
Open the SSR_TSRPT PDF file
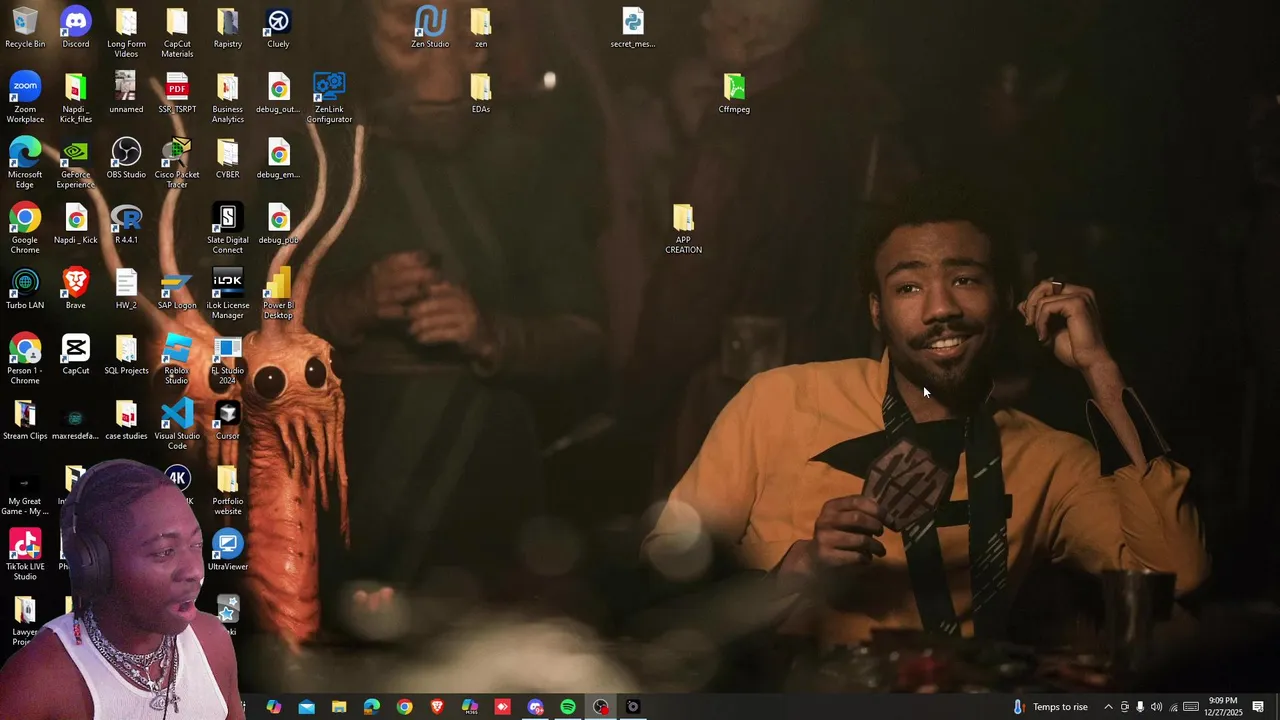click(177, 93)
